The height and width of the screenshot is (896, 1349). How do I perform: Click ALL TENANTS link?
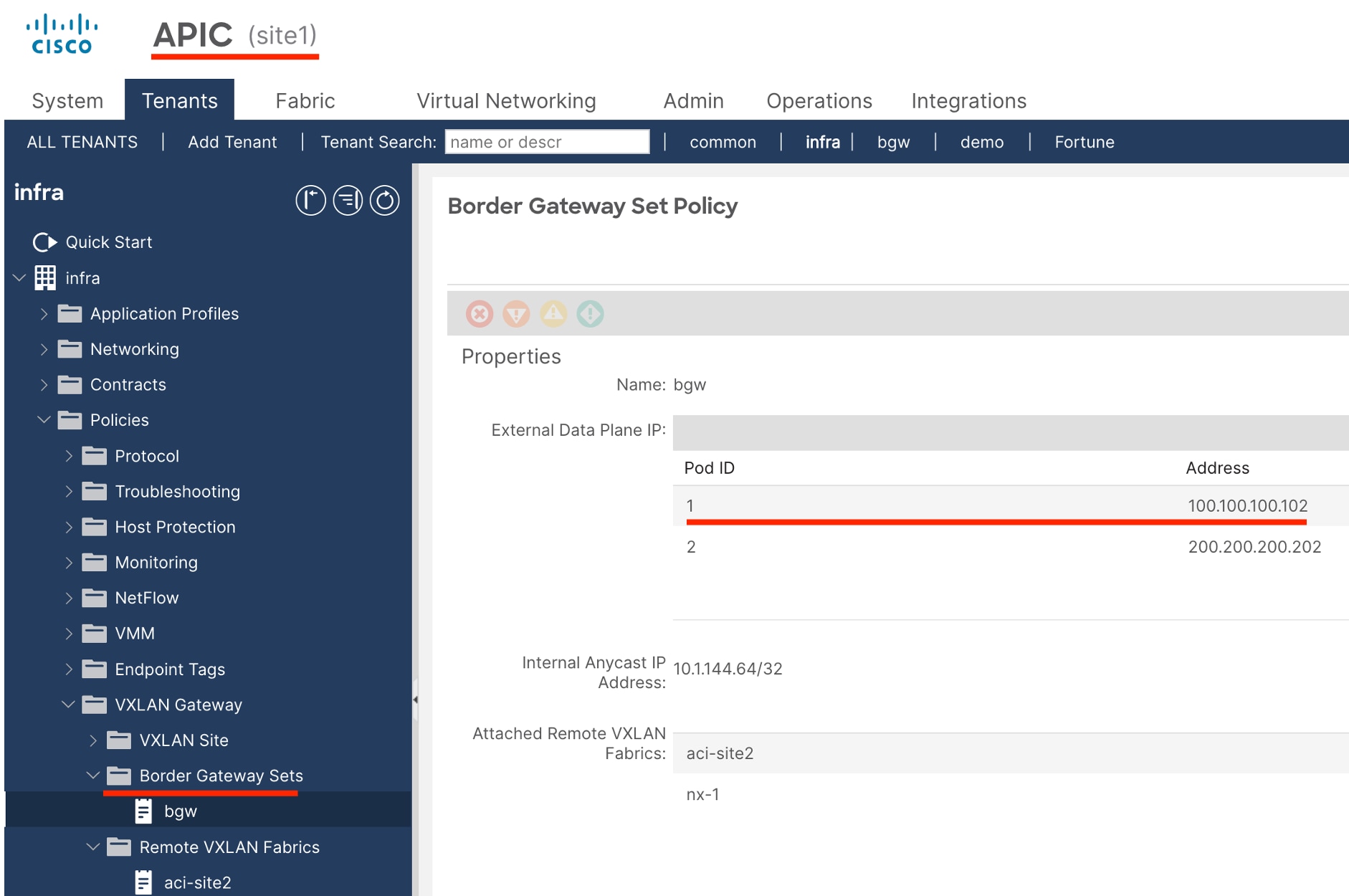(82, 142)
